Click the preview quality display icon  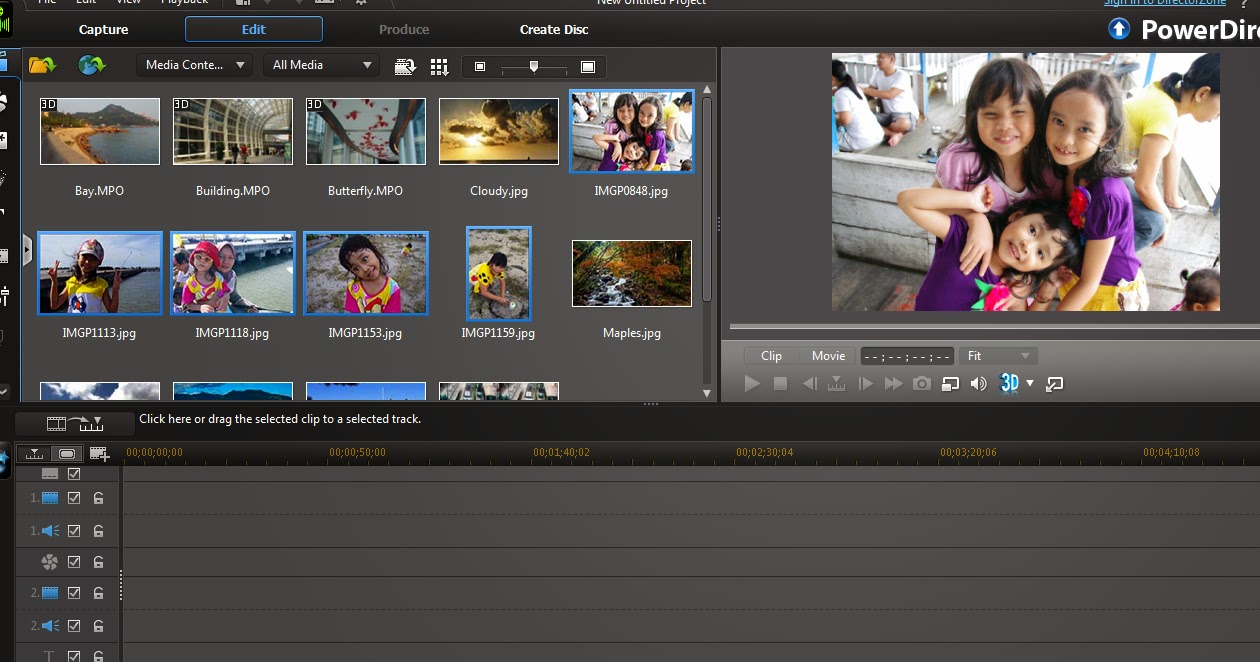(950, 383)
